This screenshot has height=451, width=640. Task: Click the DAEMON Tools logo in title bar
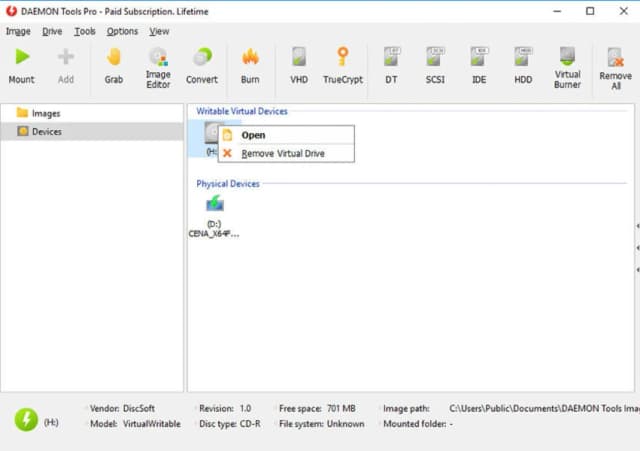[x=11, y=11]
